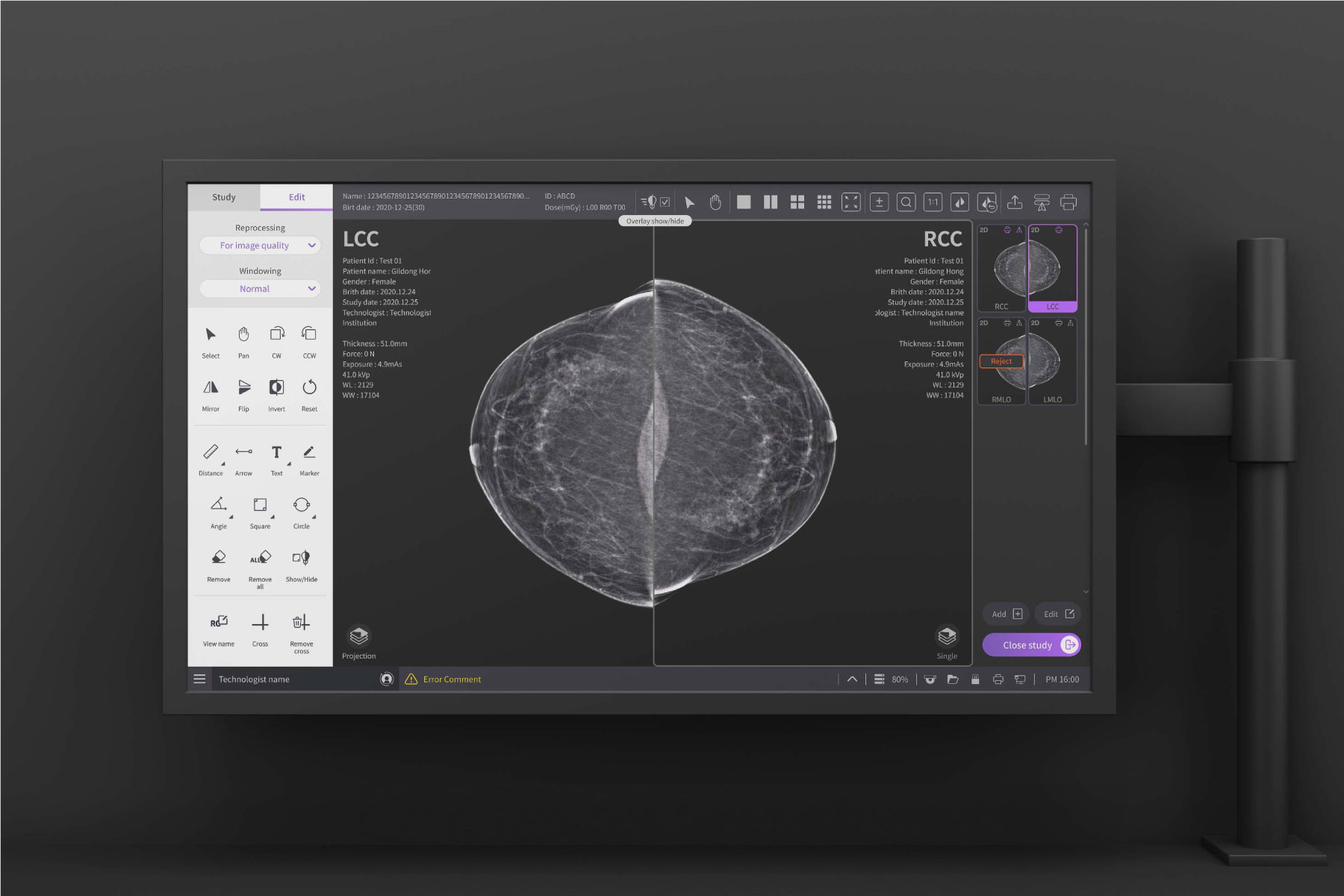Toggle warning icon on RCC thumbnail

(x=1019, y=230)
